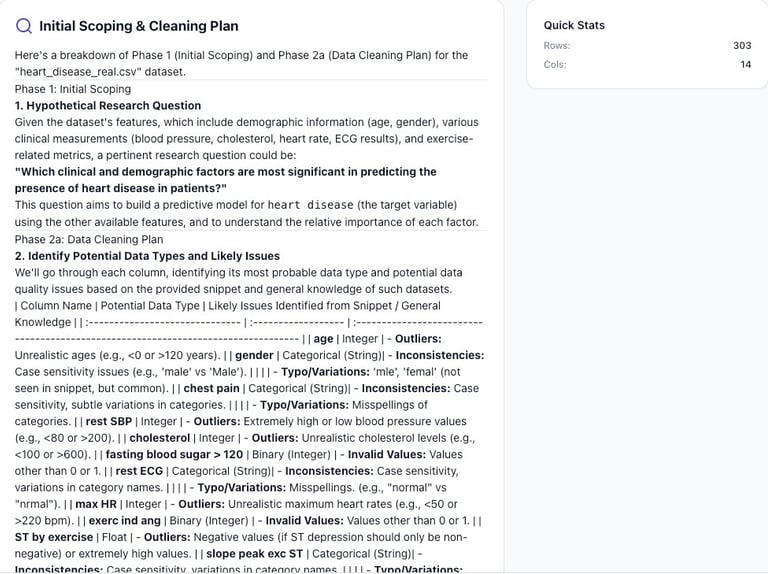Screen dimensions: 768x574
Task: Click the magnifier icon beside the plan title
Action: 24,26
